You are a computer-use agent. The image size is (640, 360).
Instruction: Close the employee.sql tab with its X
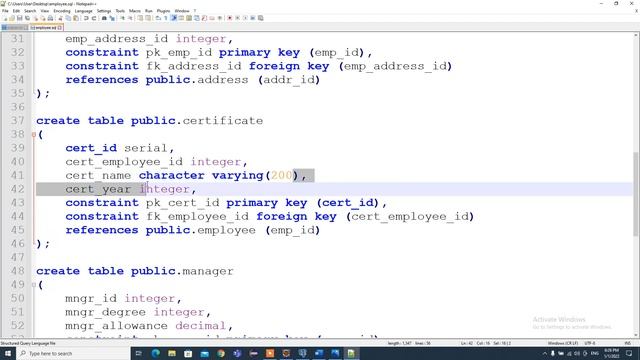point(60,28)
